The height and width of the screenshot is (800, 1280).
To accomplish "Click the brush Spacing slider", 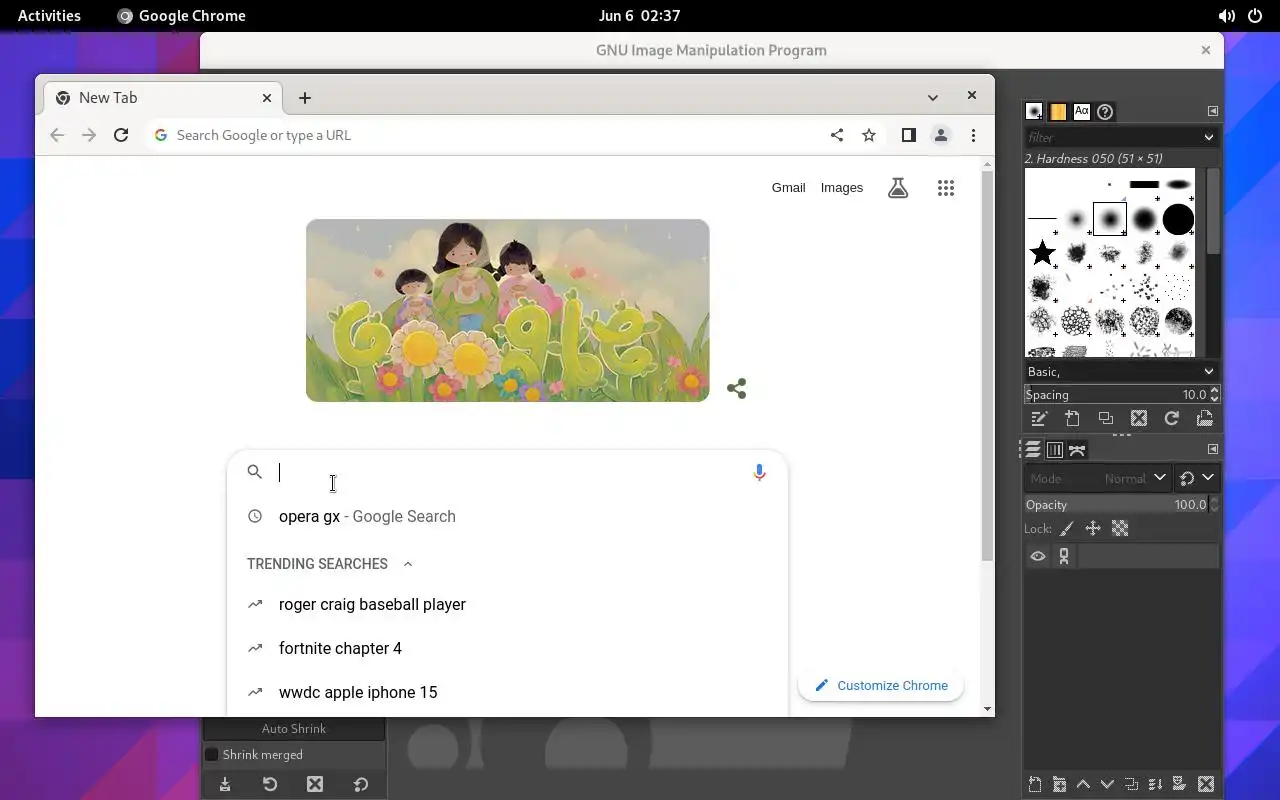I will (1116, 395).
